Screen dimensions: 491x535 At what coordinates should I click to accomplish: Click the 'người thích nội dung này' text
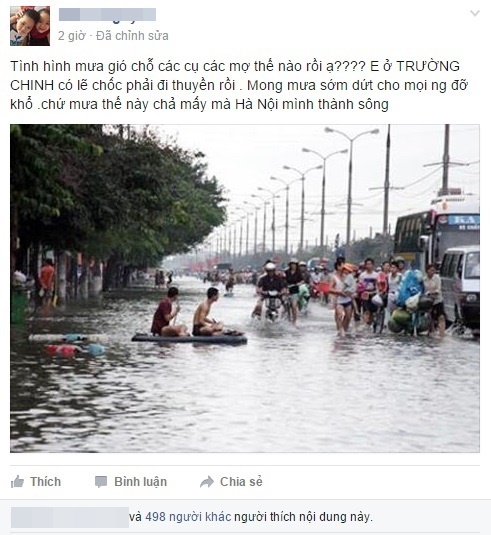click(303, 517)
